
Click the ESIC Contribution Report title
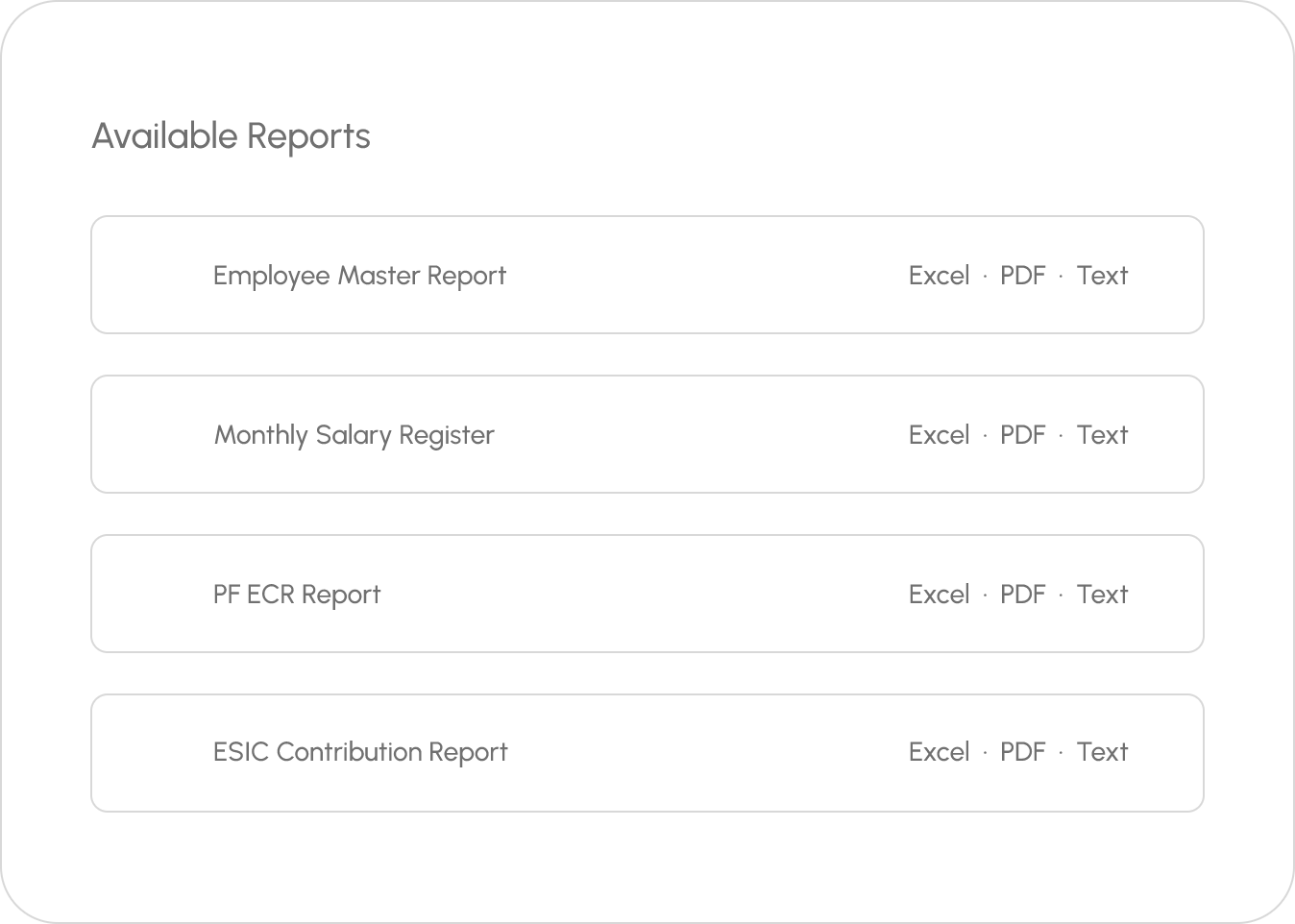[360, 752]
